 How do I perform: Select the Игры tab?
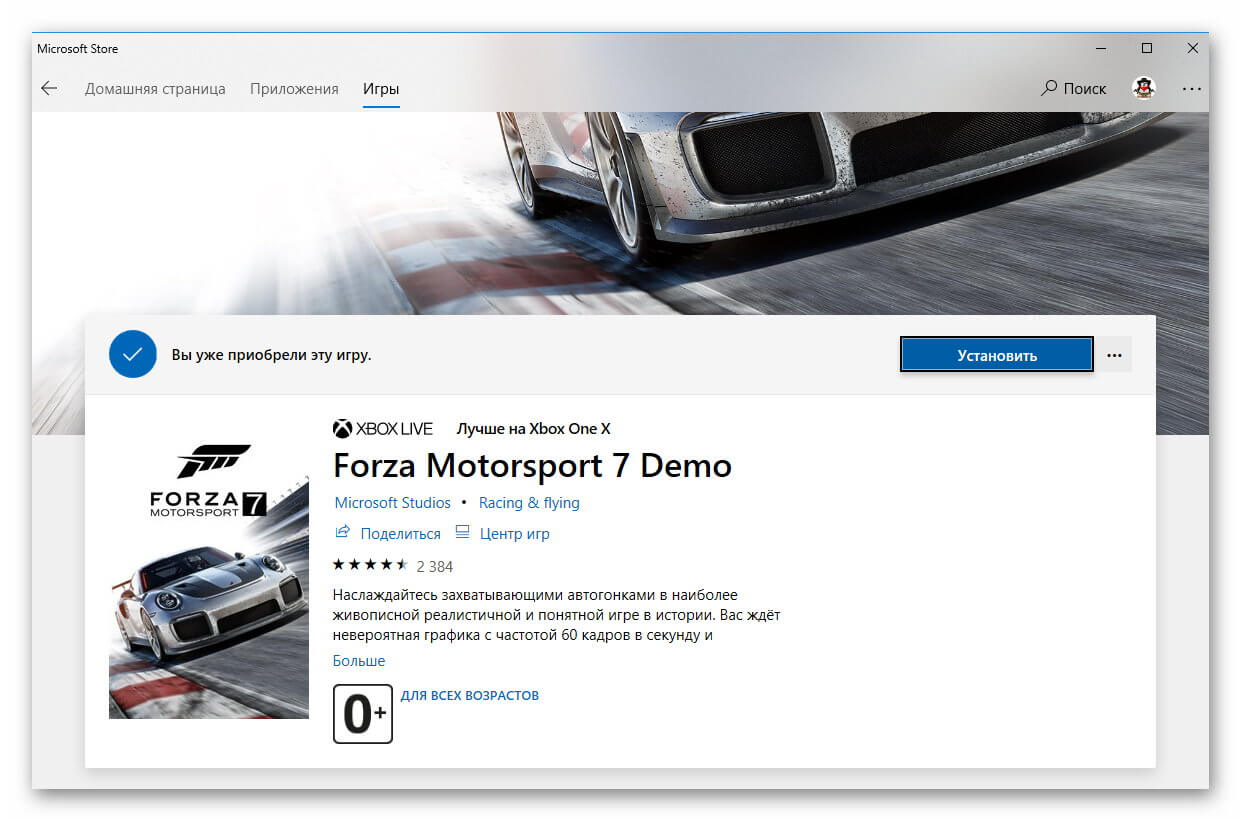[x=381, y=89]
